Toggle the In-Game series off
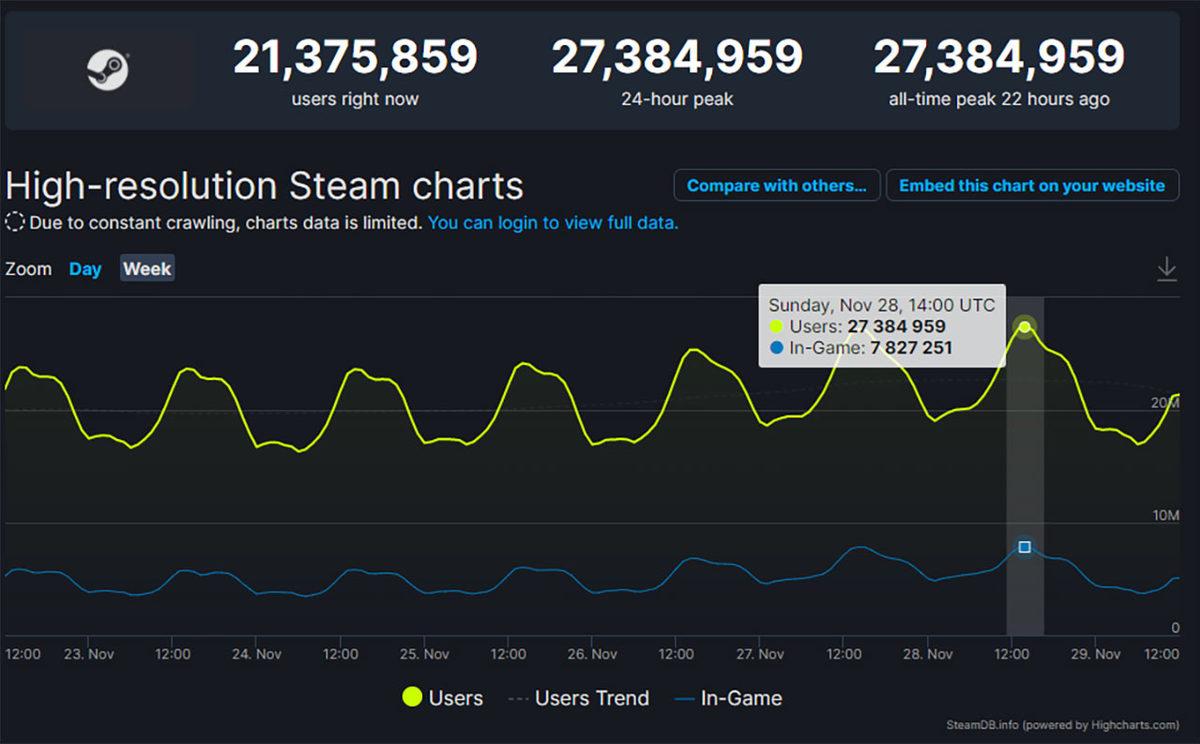Screen dimensions: 1200x744 pyautogui.click(x=741, y=698)
